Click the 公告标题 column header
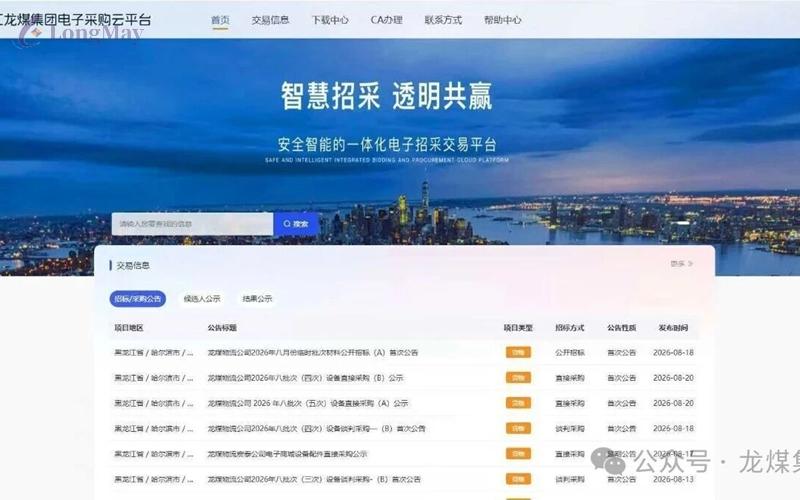Viewport: 800px width, 500px height. coord(222,328)
